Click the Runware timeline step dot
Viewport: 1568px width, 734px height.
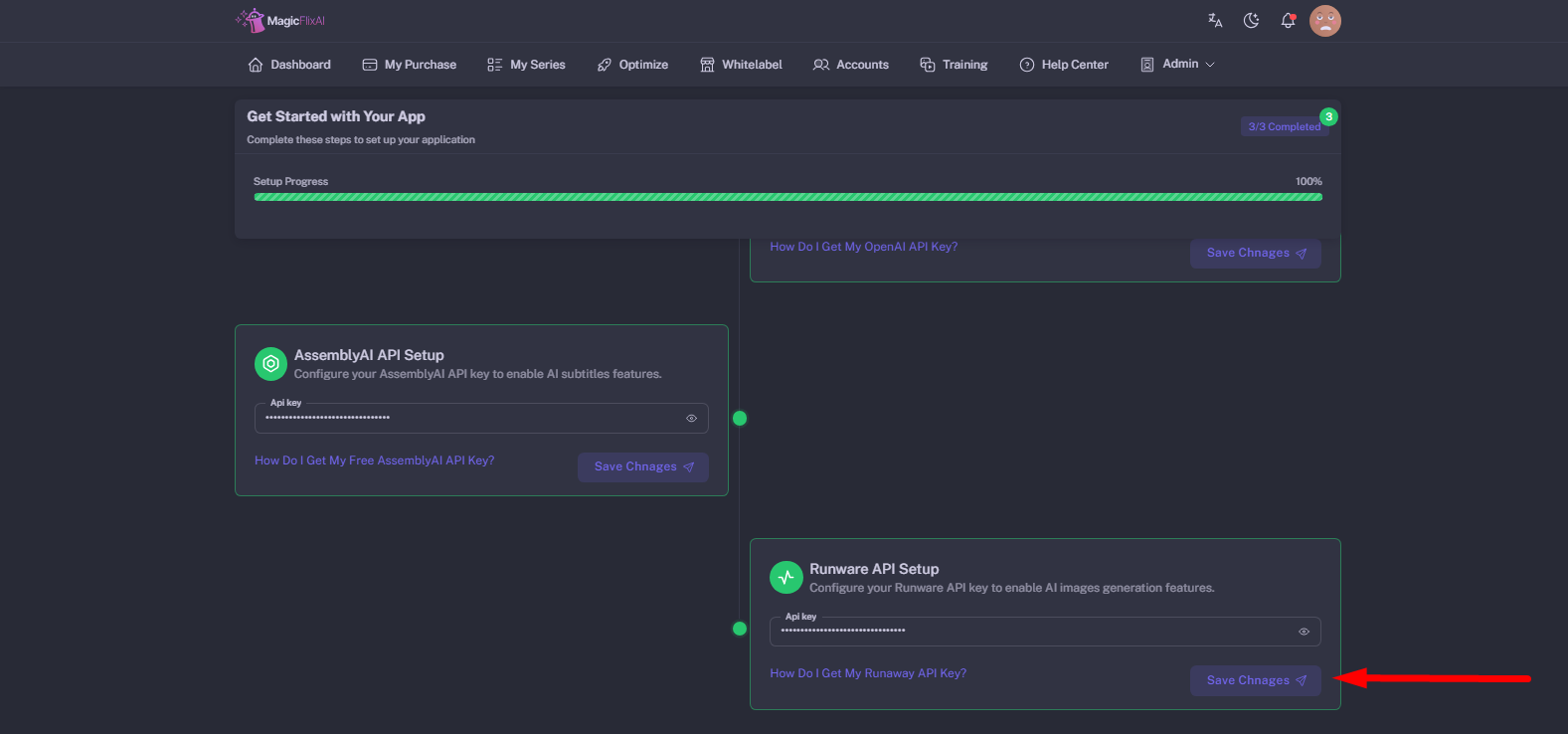(x=740, y=629)
